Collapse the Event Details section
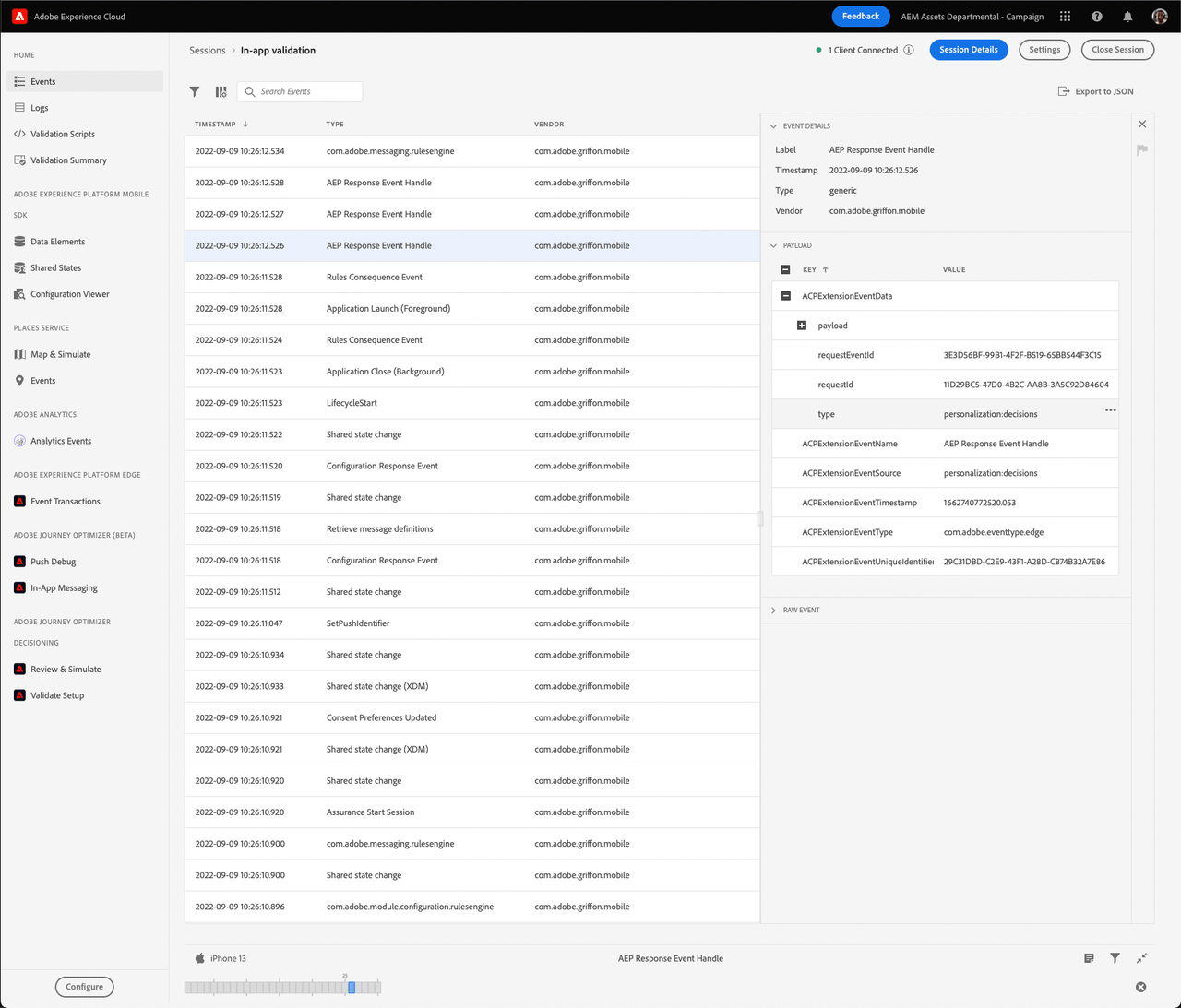Screen dimensions: 1181x1008 pyautogui.click(x=774, y=126)
